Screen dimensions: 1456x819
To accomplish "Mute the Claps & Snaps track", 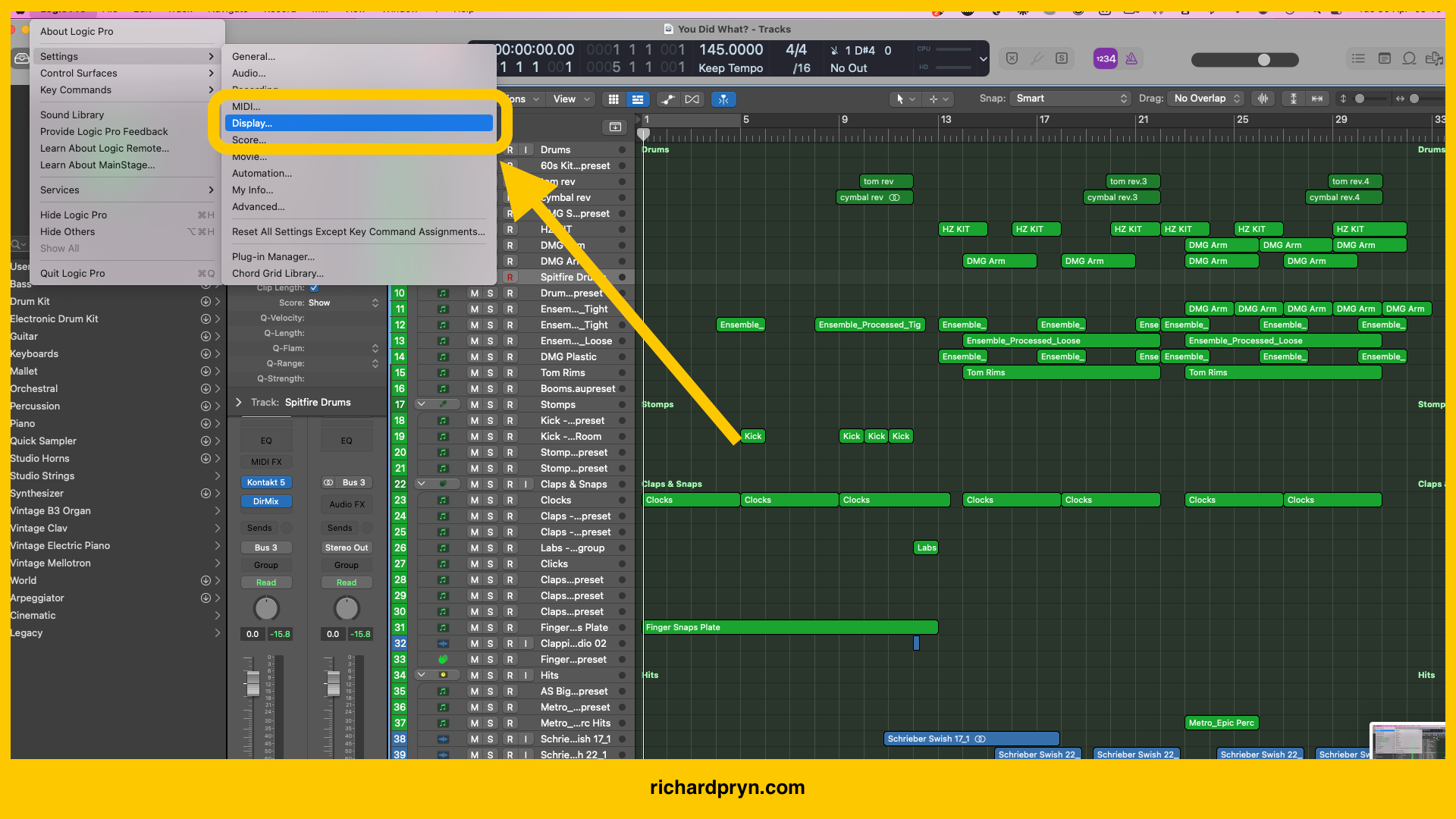I will (x=473, y=484).
